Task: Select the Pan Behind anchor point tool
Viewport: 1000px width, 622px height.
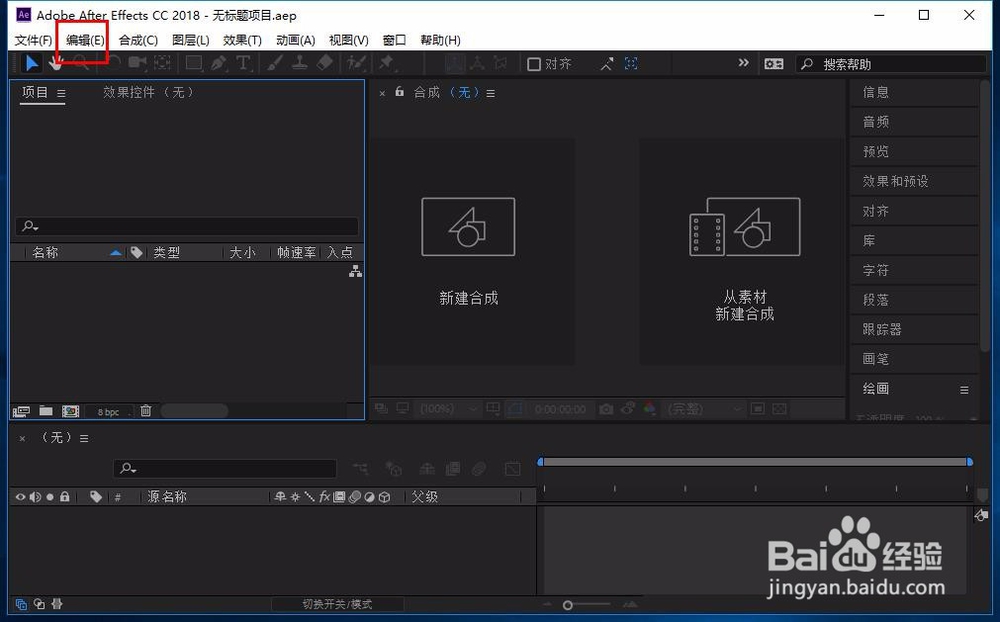Action: 163,63
